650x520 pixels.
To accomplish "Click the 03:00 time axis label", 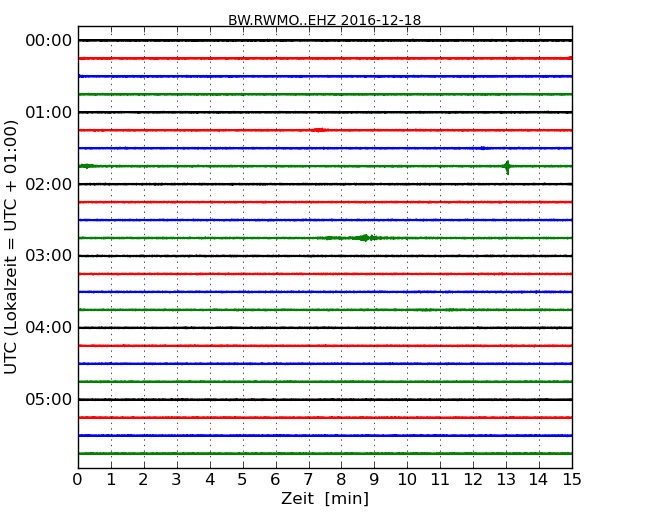I will 49,256.
